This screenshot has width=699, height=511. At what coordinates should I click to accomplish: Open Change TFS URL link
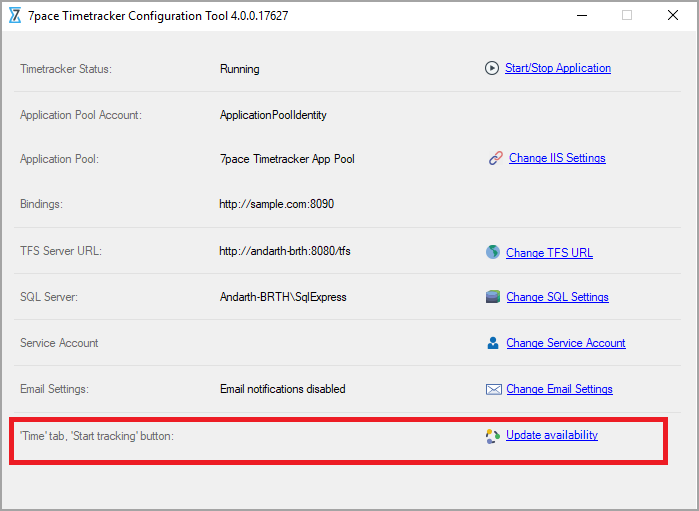[549, 253]
